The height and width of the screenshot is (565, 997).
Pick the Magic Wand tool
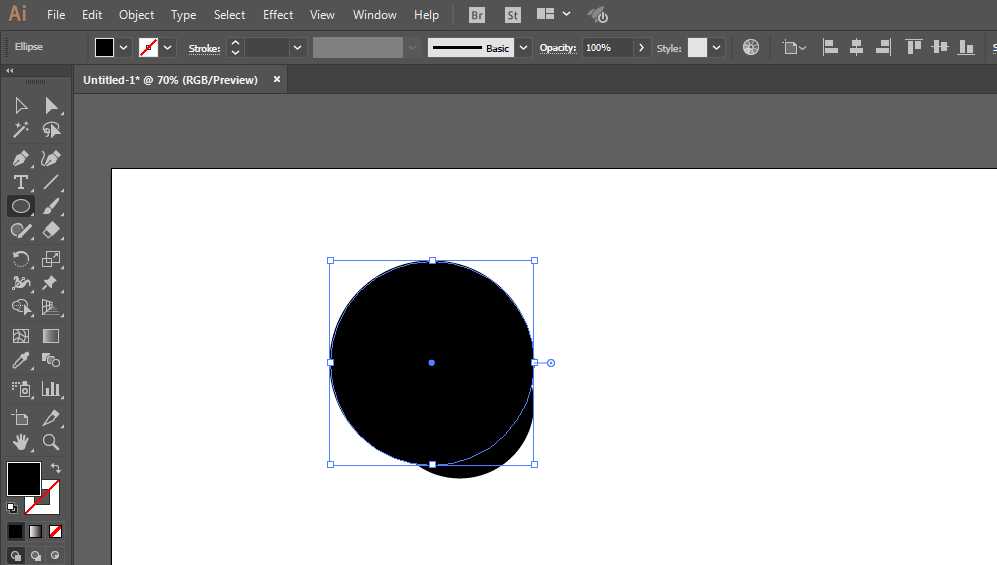point(20,130)
